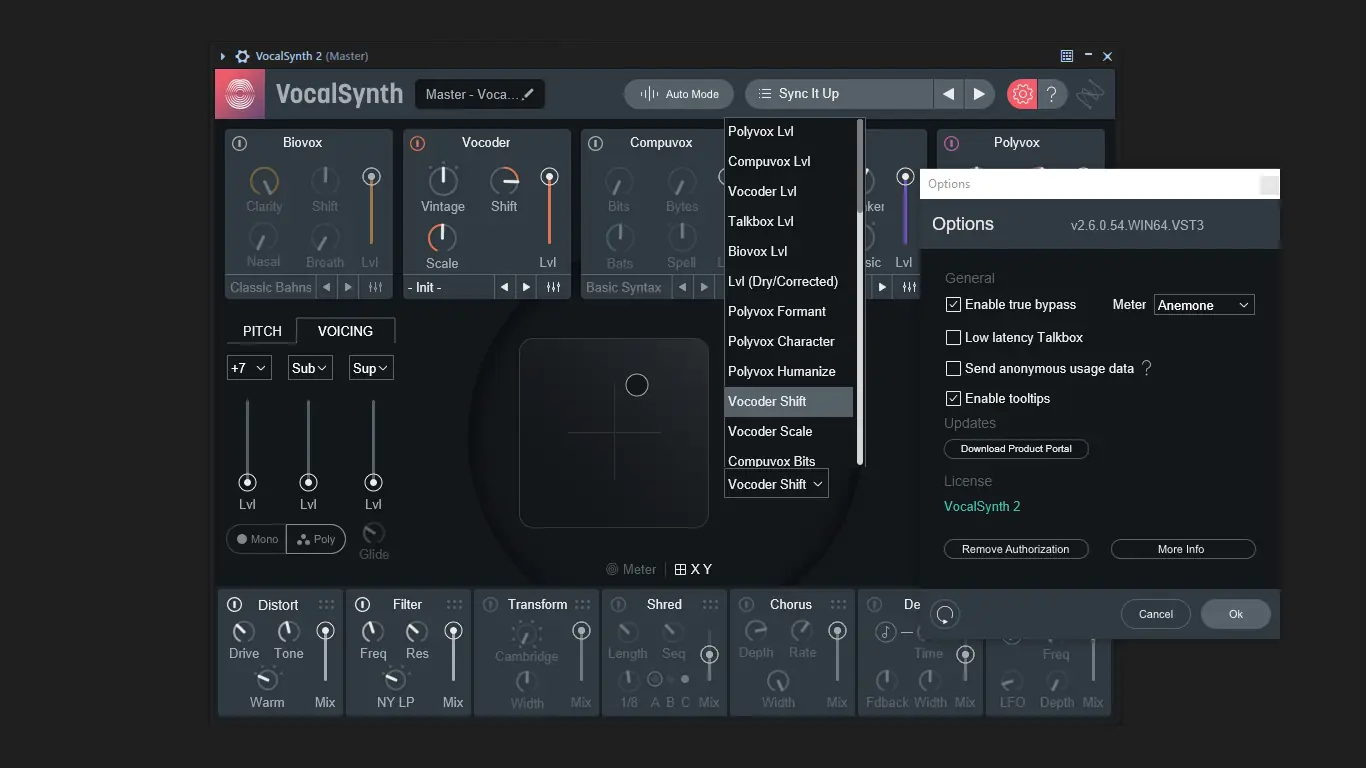Open the Vocoder Shift parameter dropdown
1366x768 pixels.
pyautogui.click(x=776, y=484)
